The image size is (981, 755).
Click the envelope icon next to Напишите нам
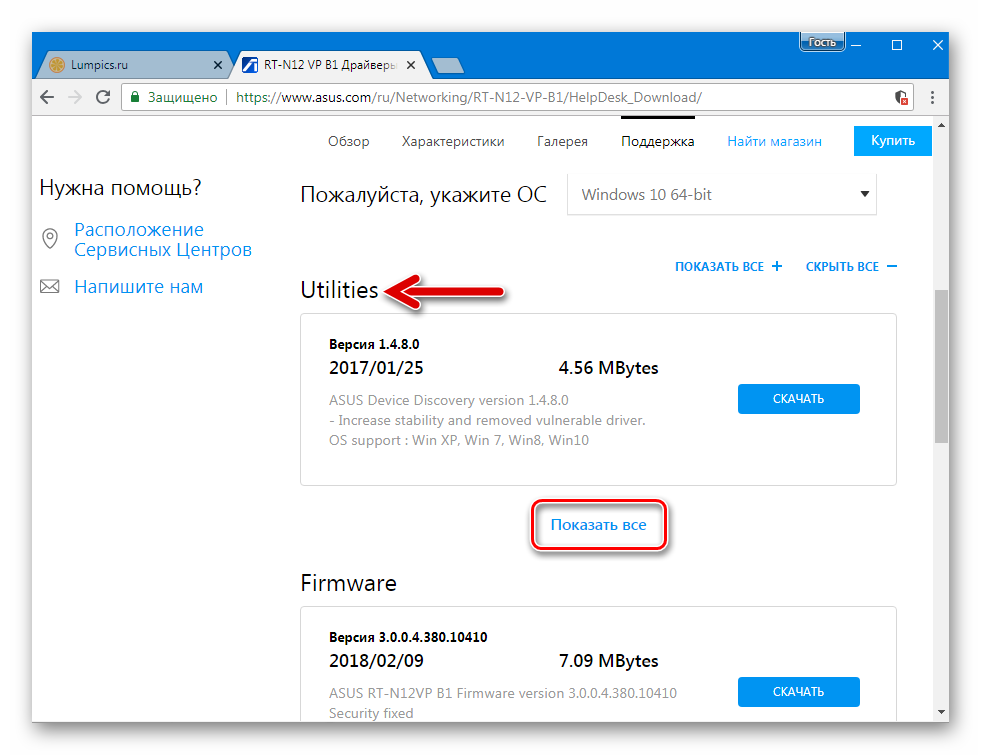(x=49, y=286)
